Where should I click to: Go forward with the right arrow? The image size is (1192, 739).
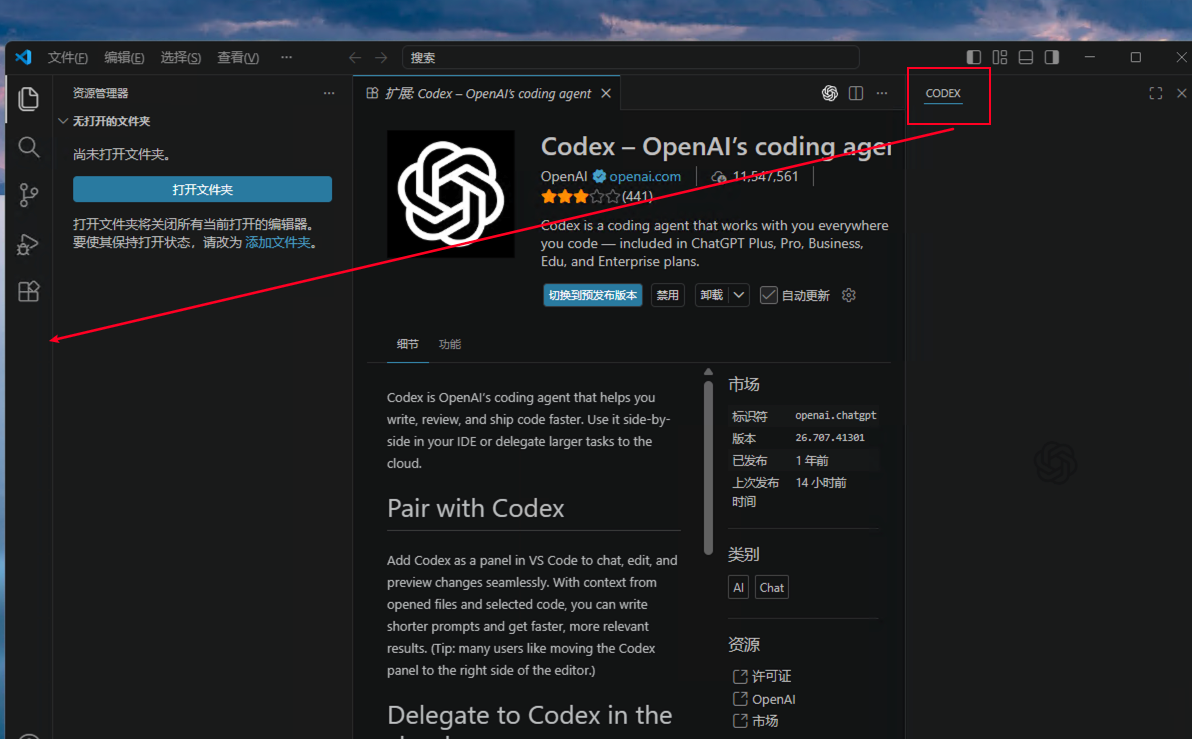tap(381, 58)
